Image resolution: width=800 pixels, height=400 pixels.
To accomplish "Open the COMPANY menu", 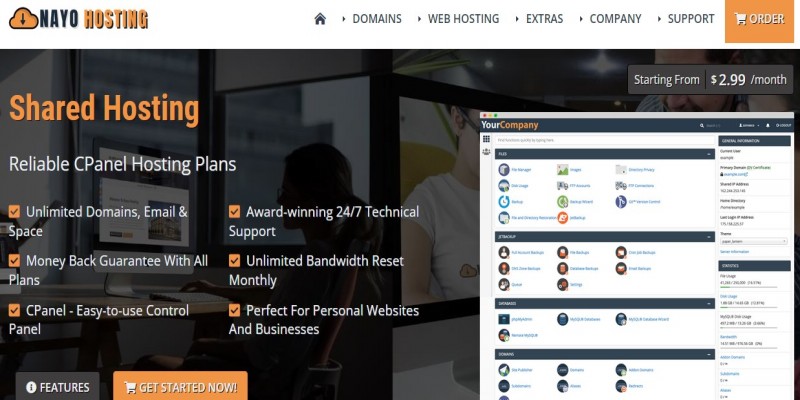I will (x=615, y=19).
